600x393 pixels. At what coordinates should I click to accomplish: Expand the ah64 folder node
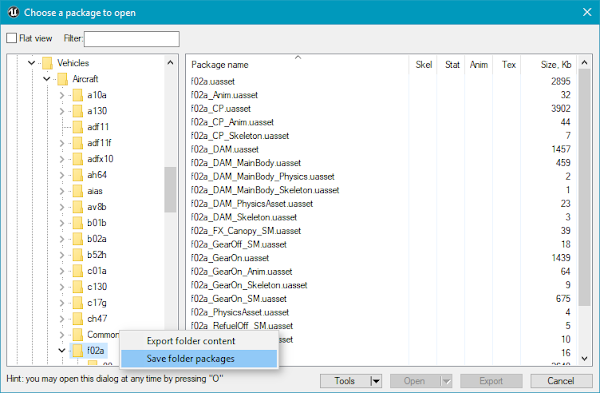(62, 175)
